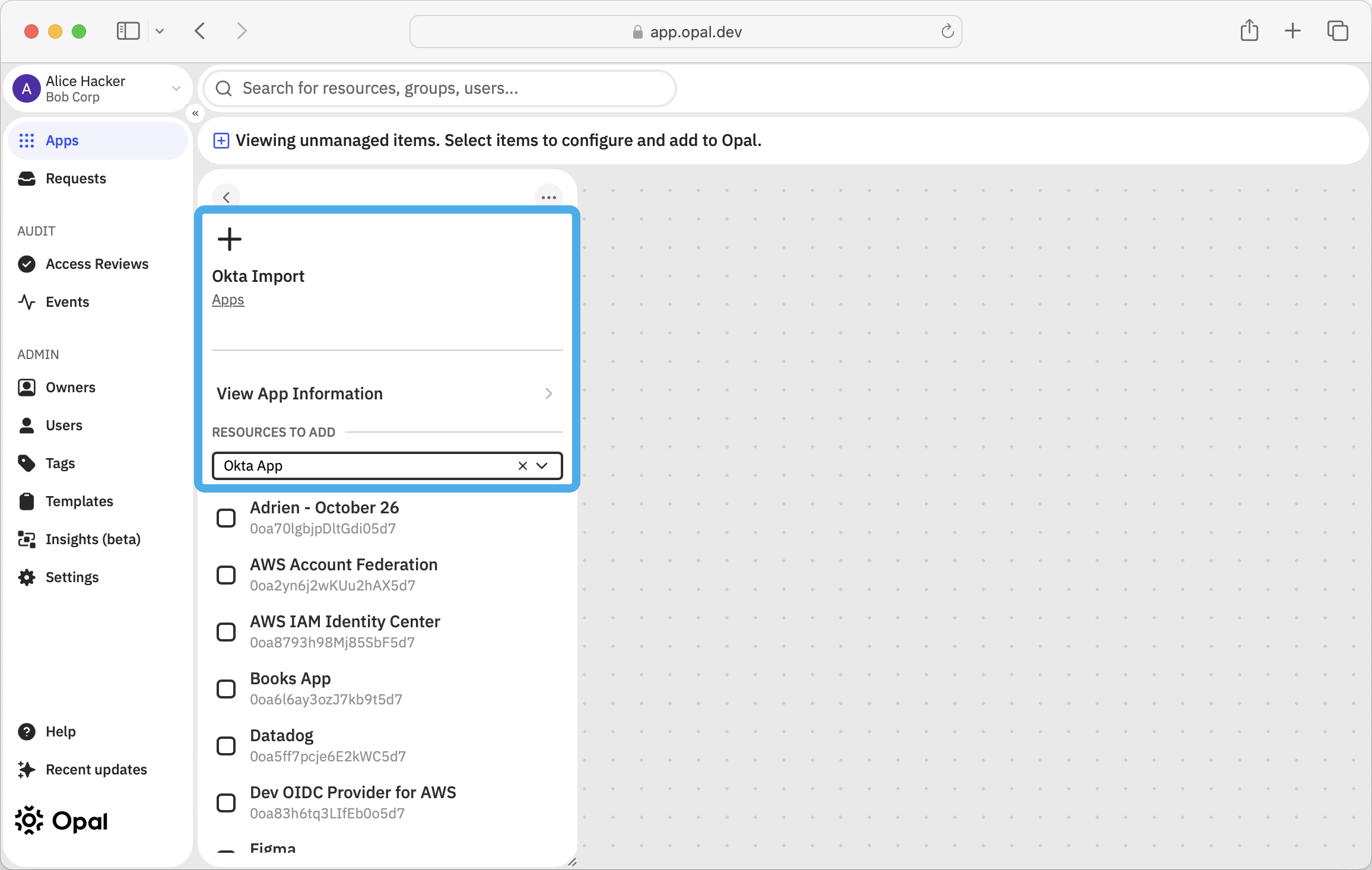The image size is (1372, 870).
Task: Click the Templates clipboard icon
Action: (x=27, y=501)
